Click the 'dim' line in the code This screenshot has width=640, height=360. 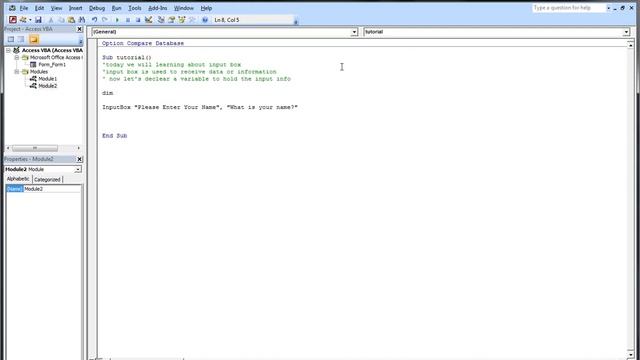108,93
